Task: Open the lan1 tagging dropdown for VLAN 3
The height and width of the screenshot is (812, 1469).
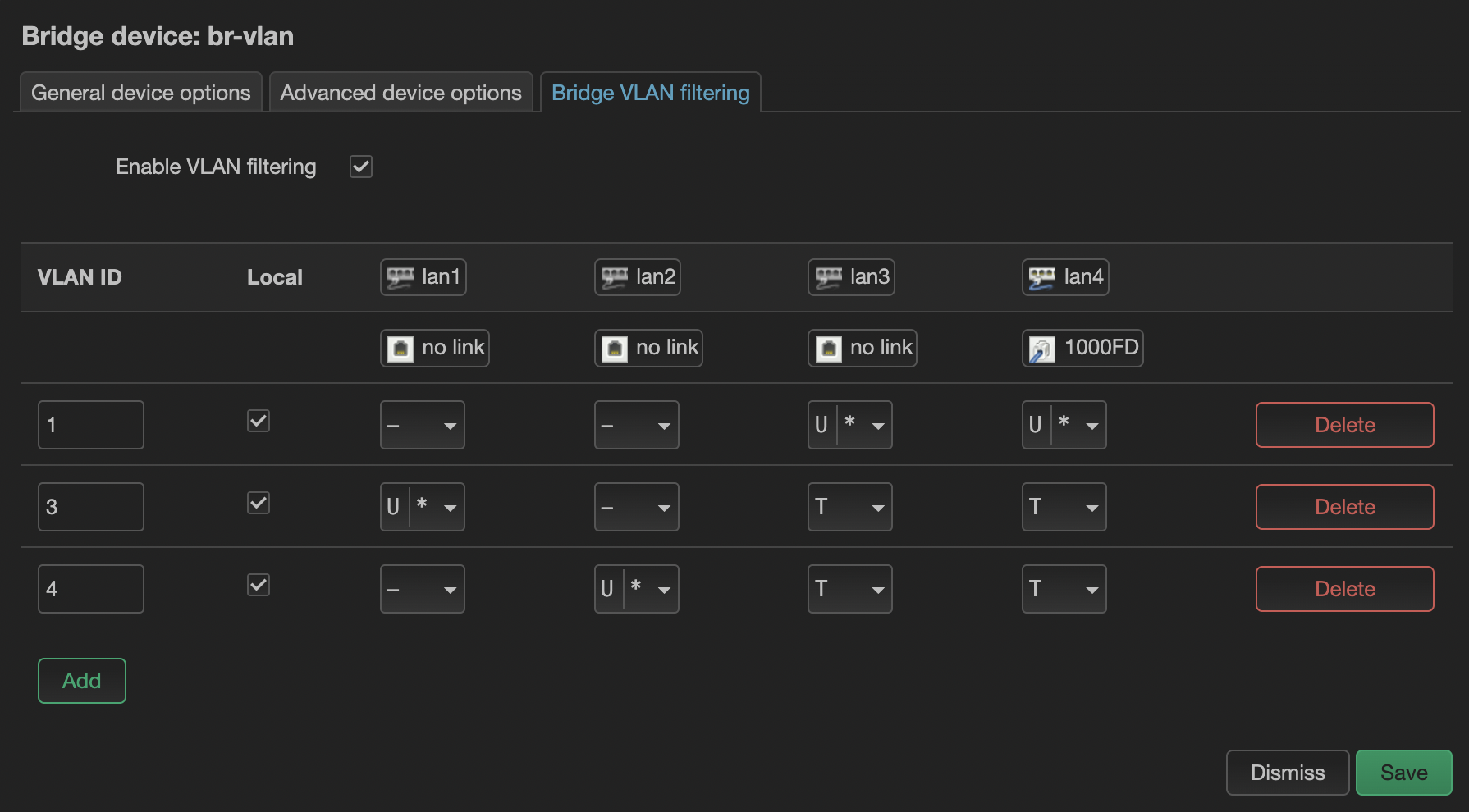Action: tap(422, 506)
